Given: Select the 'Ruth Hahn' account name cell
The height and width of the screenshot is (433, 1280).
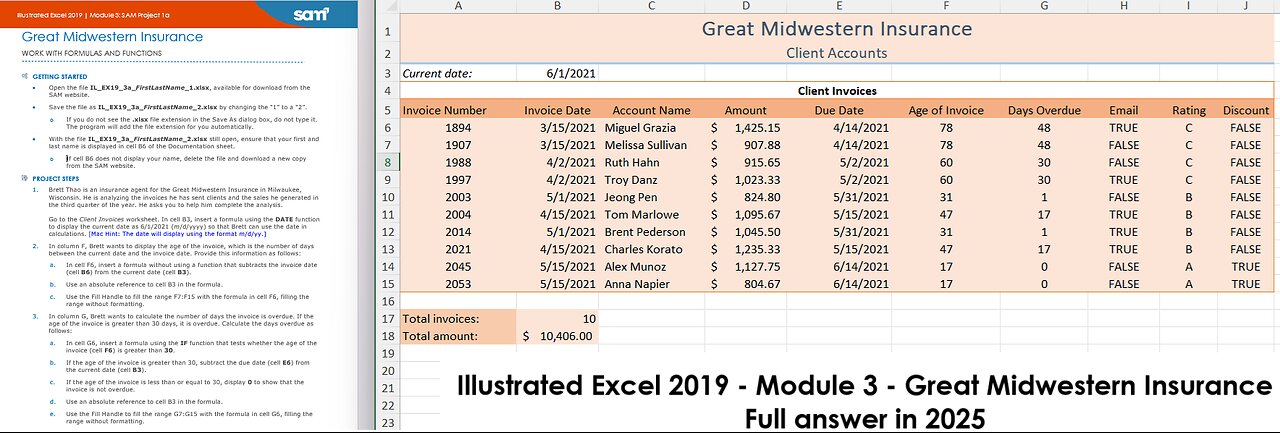Looking at the screenshot, I should click(651, 163).
